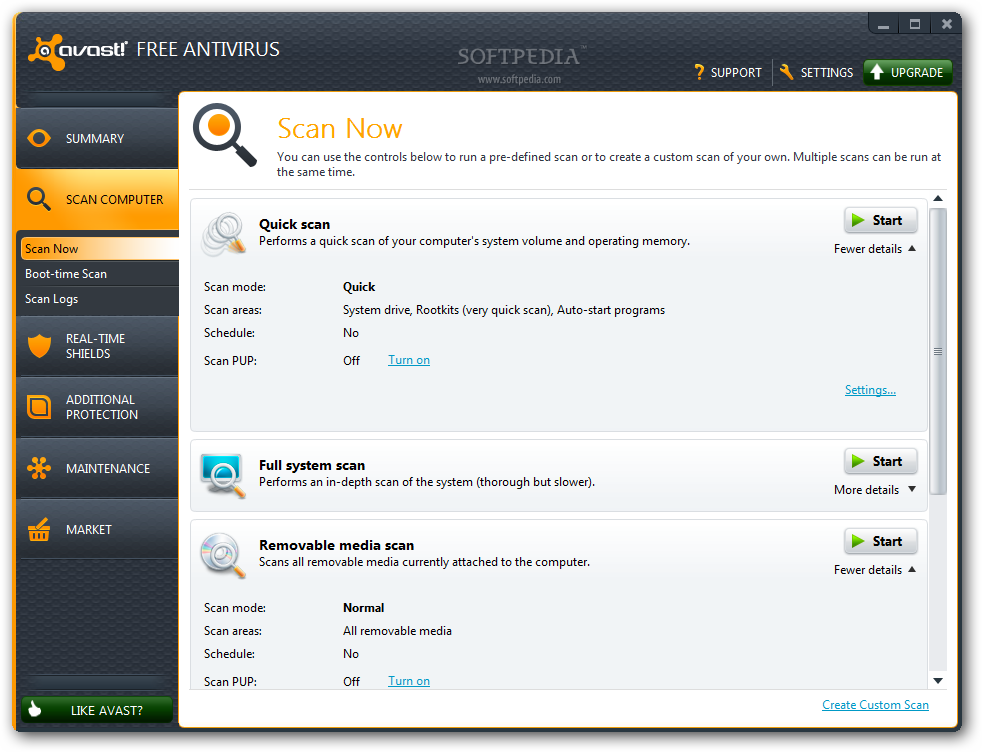Expand Full system scan More details

click(874, 490)
